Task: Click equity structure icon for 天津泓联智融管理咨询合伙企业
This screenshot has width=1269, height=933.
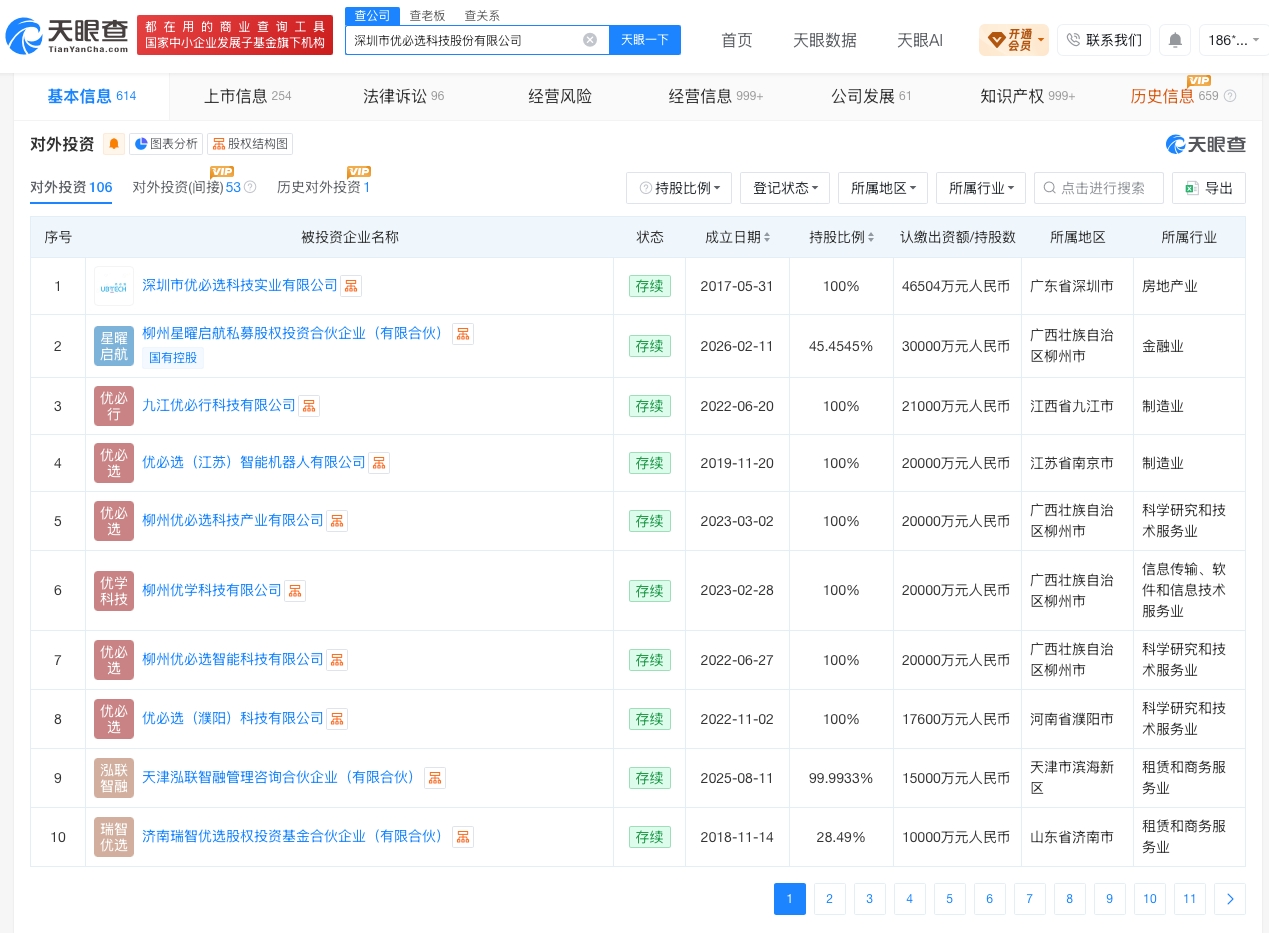Action: click(x=435, y=778)
